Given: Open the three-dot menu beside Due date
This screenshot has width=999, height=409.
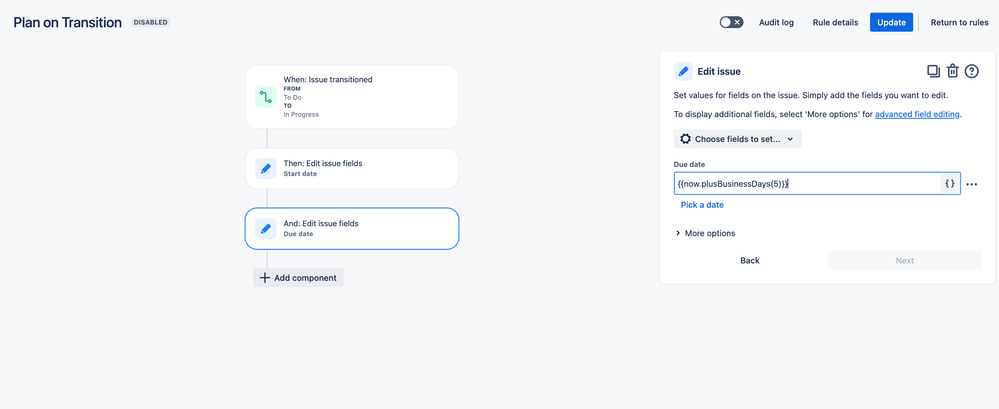Looking at the screenshot, I should (x=971, y=185).
